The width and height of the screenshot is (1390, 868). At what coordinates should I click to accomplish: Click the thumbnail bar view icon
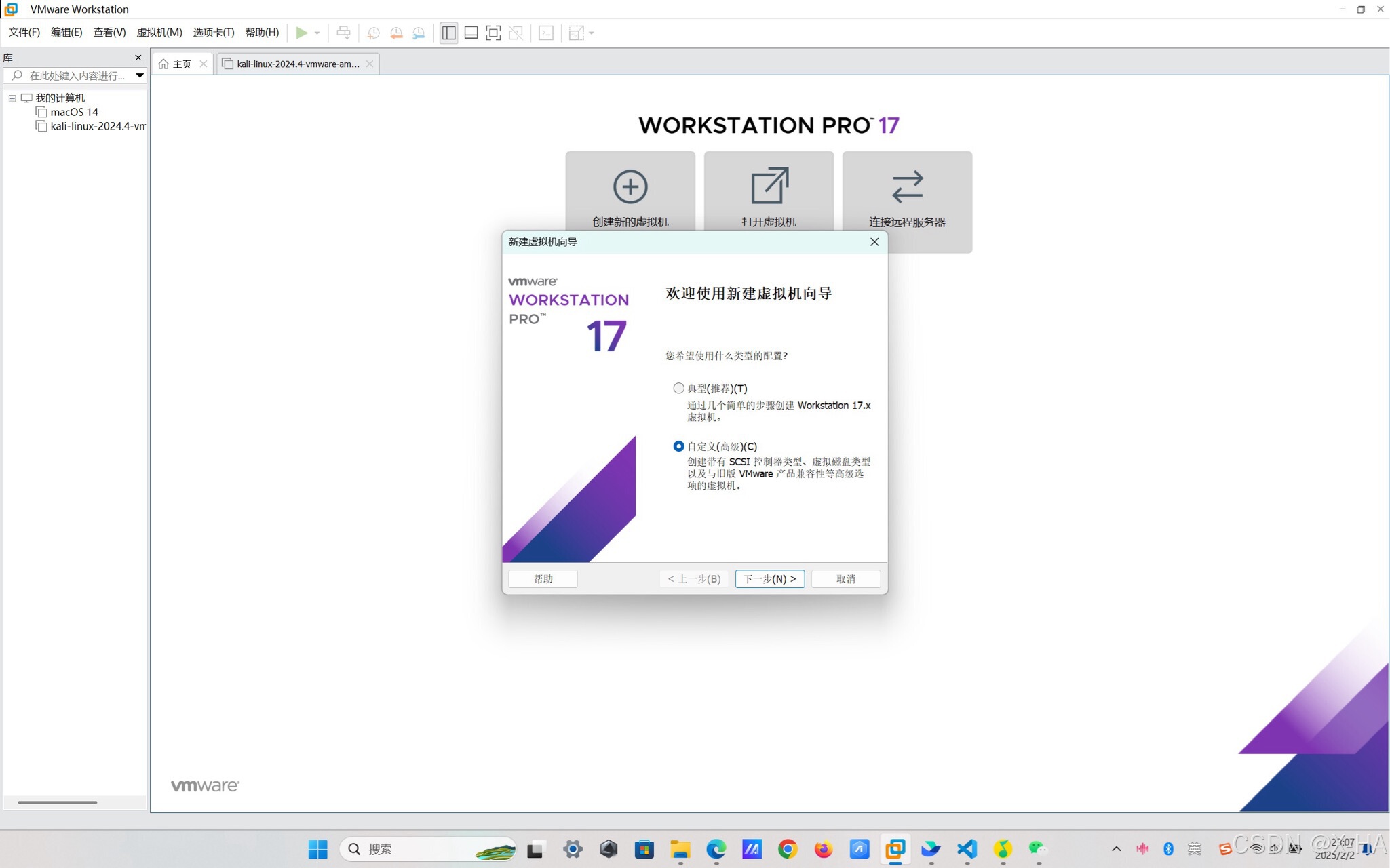click(471, 33)
